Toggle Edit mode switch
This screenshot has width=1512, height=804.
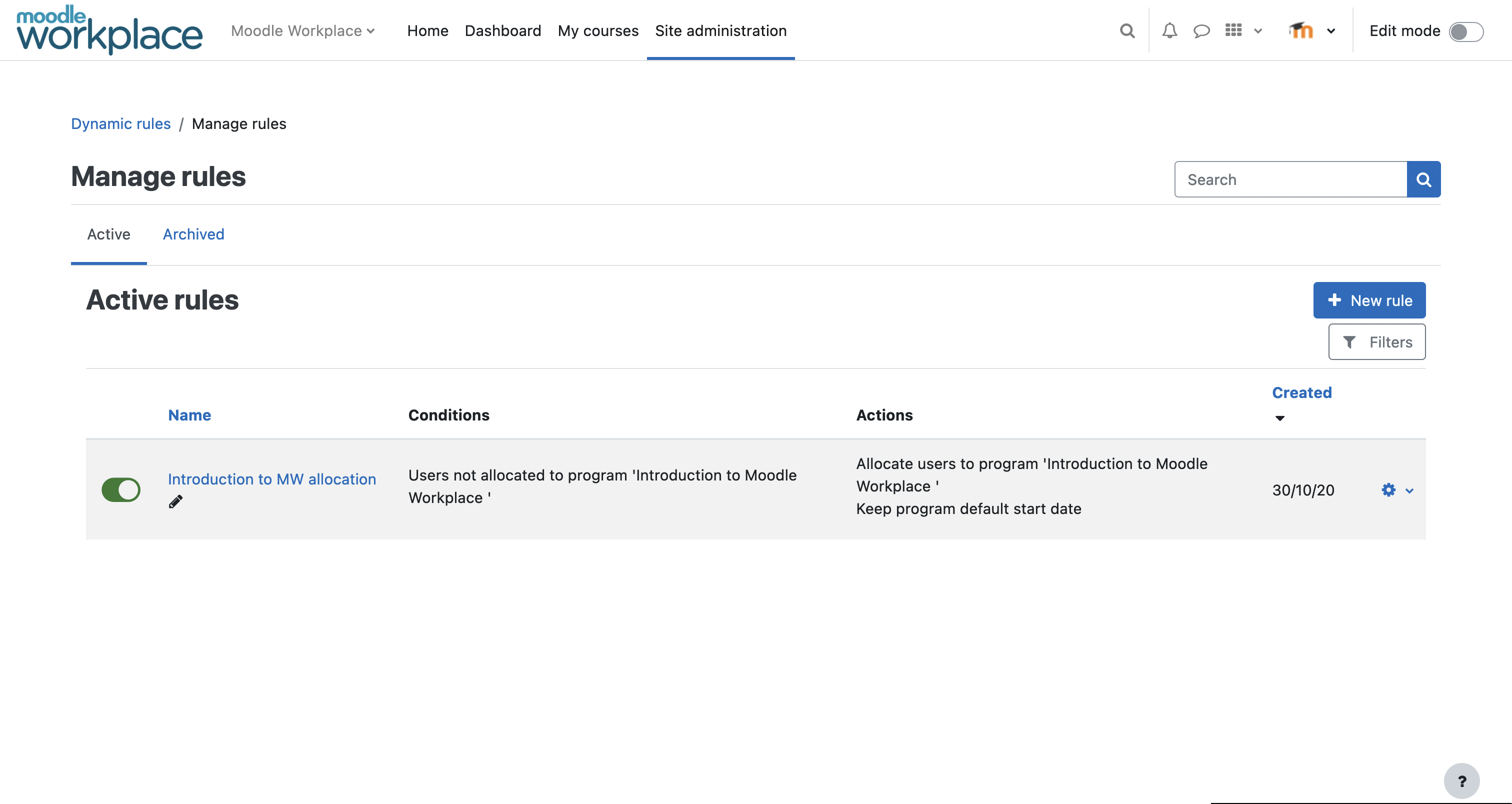point(1465,31)
